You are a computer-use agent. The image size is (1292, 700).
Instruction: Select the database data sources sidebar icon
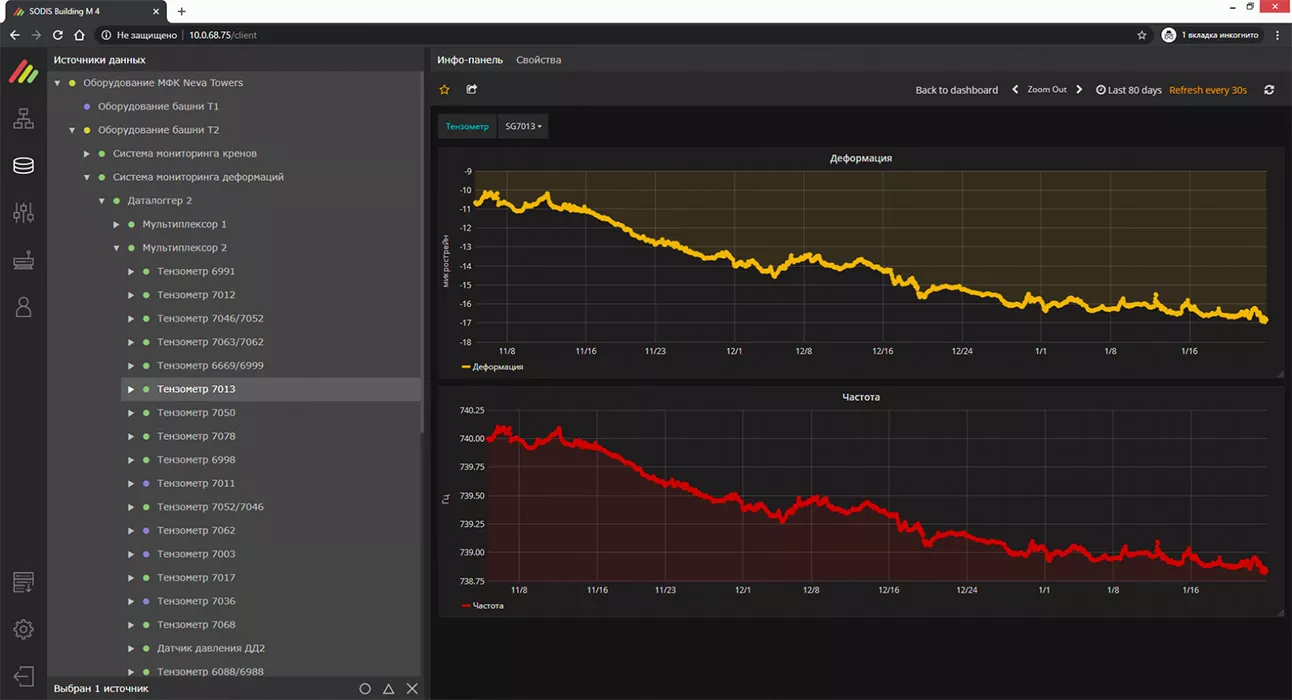23,166
